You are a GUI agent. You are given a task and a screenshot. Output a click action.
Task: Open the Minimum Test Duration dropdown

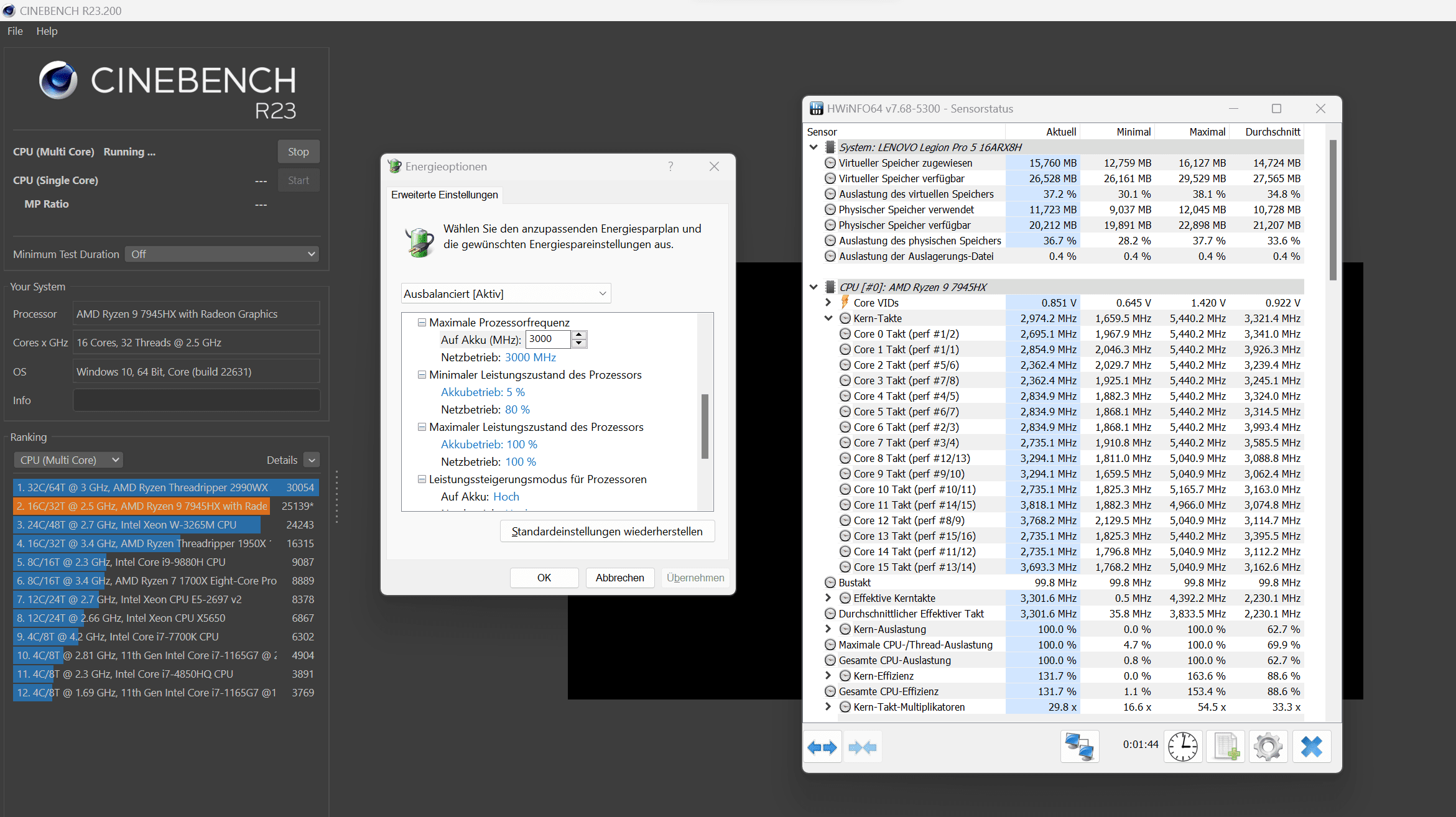click(222, 254)
